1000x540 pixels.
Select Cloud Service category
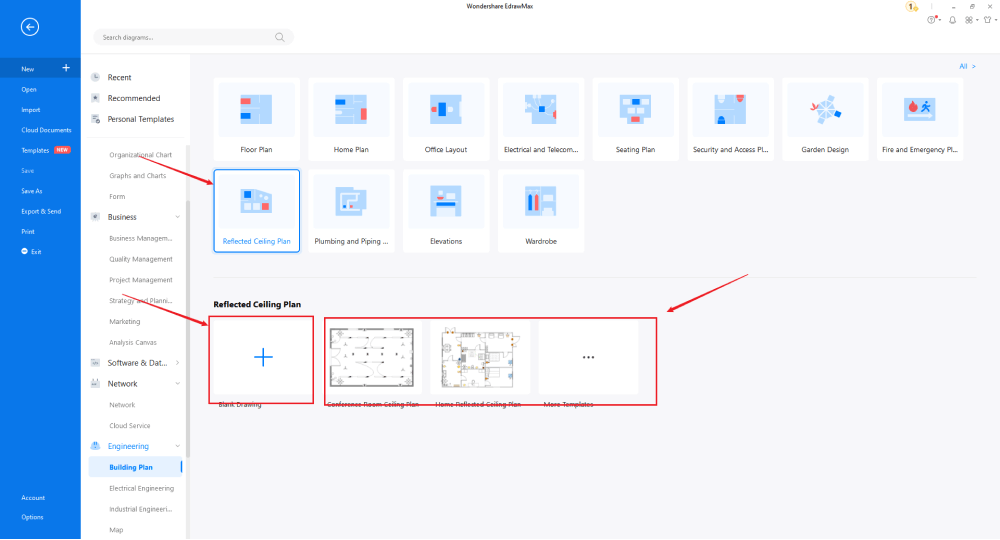coord(129,425)
